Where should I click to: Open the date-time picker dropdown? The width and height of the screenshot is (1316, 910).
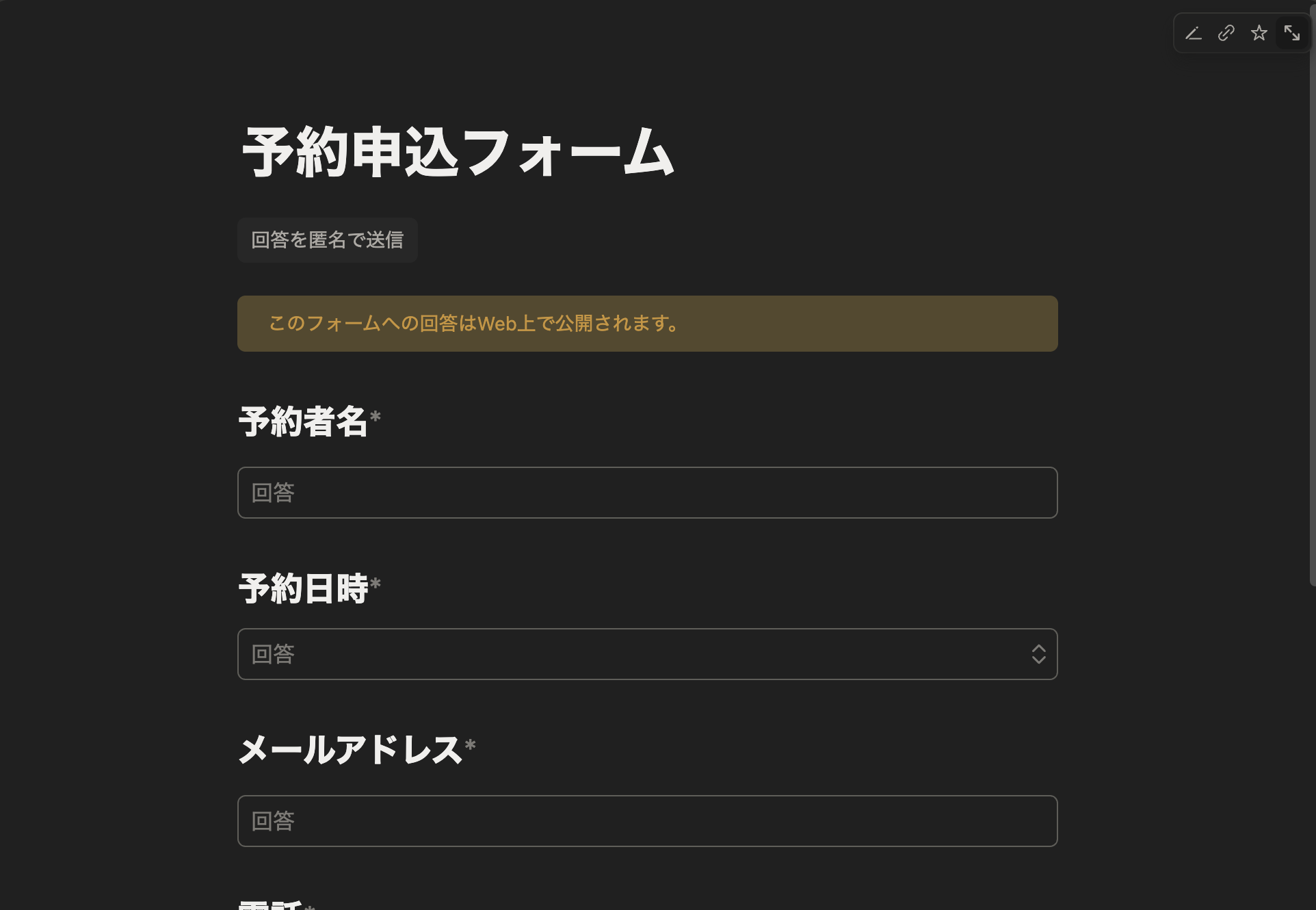(x=647, y=654)
